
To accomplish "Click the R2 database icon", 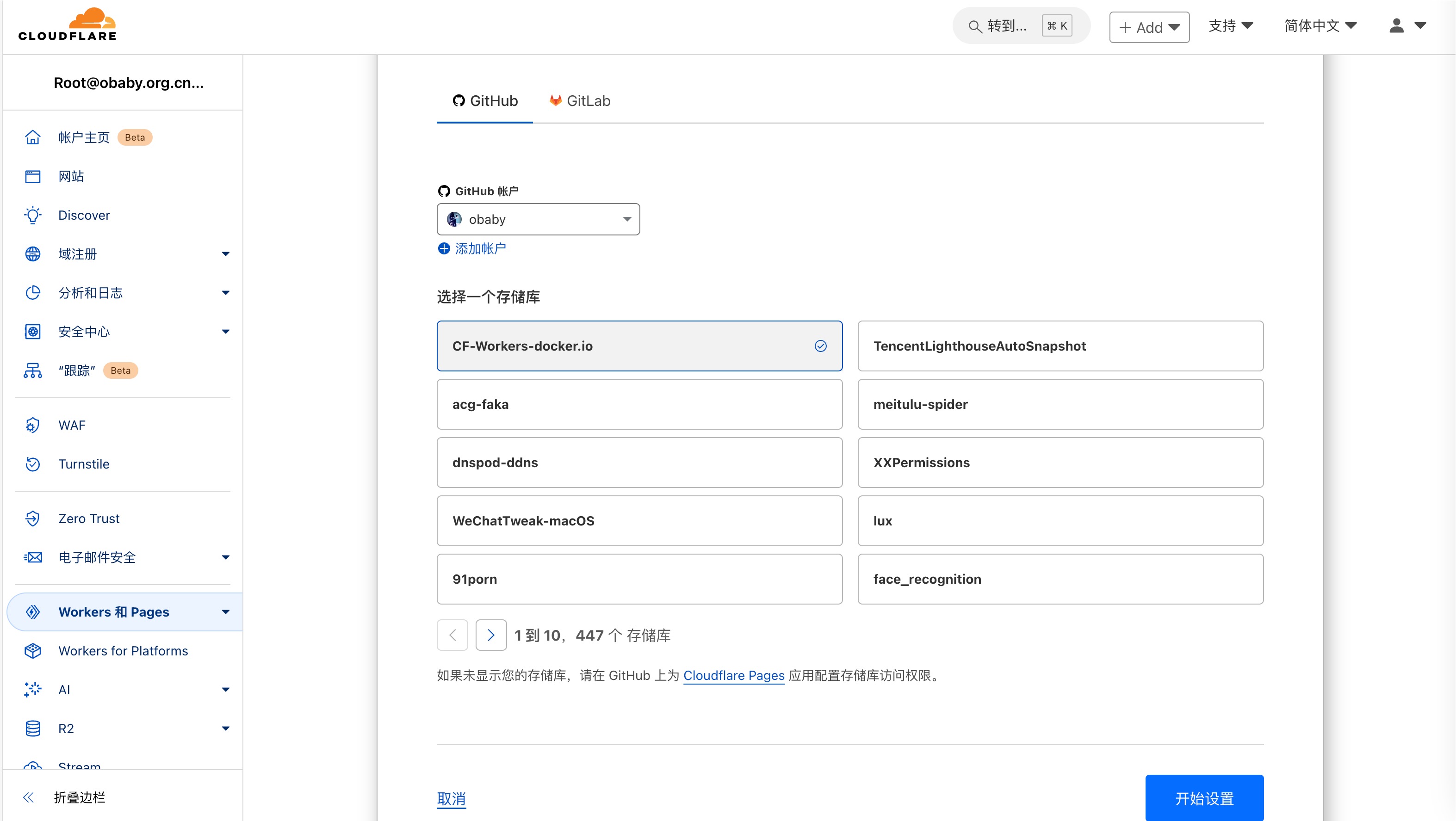I will pos(33,728).
